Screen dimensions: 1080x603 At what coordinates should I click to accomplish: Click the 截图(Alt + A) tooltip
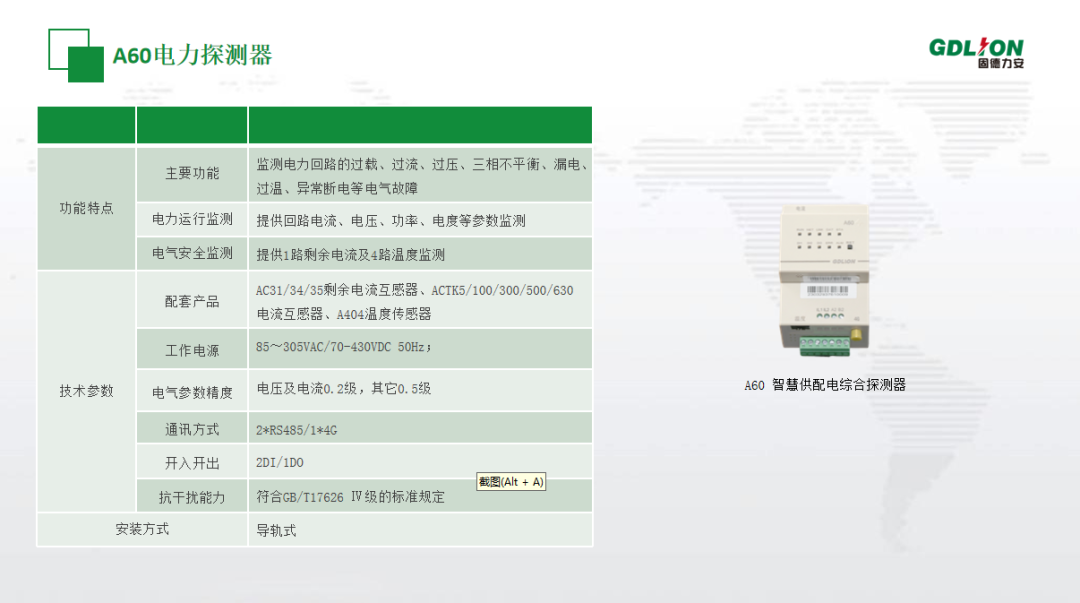pyautogui.click(x=511, y=482)
